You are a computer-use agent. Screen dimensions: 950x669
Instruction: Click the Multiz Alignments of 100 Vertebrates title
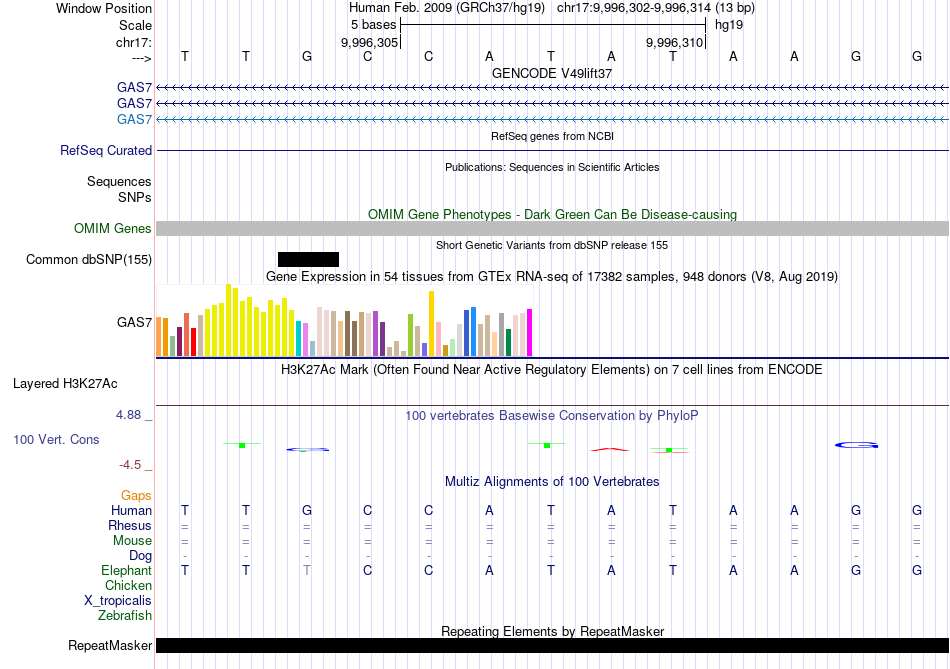(x=552, y=482)
